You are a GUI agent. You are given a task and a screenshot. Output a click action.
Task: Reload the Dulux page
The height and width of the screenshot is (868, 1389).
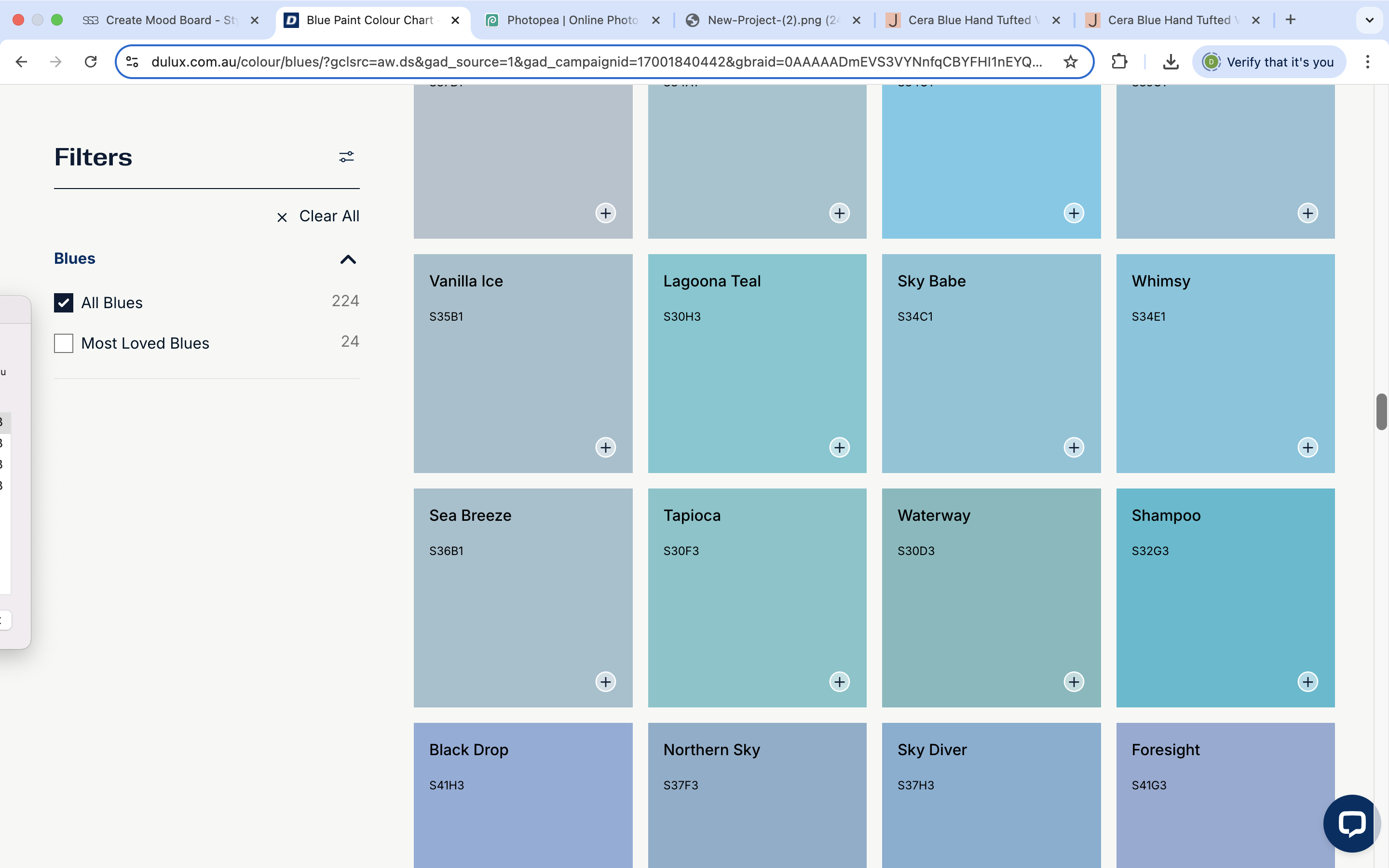(91, 62)
